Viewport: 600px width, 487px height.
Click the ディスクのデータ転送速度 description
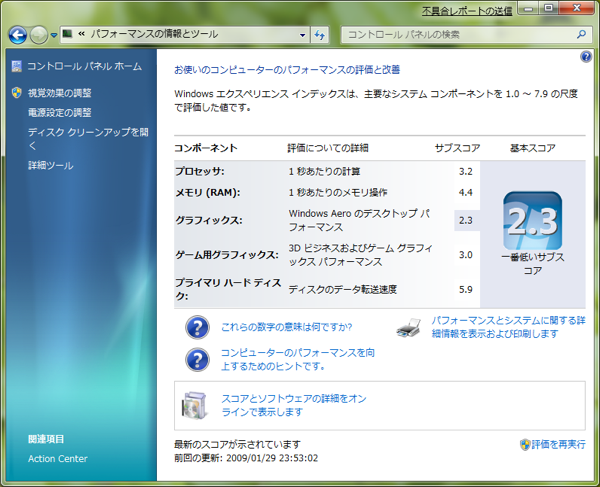coord(343,290)
